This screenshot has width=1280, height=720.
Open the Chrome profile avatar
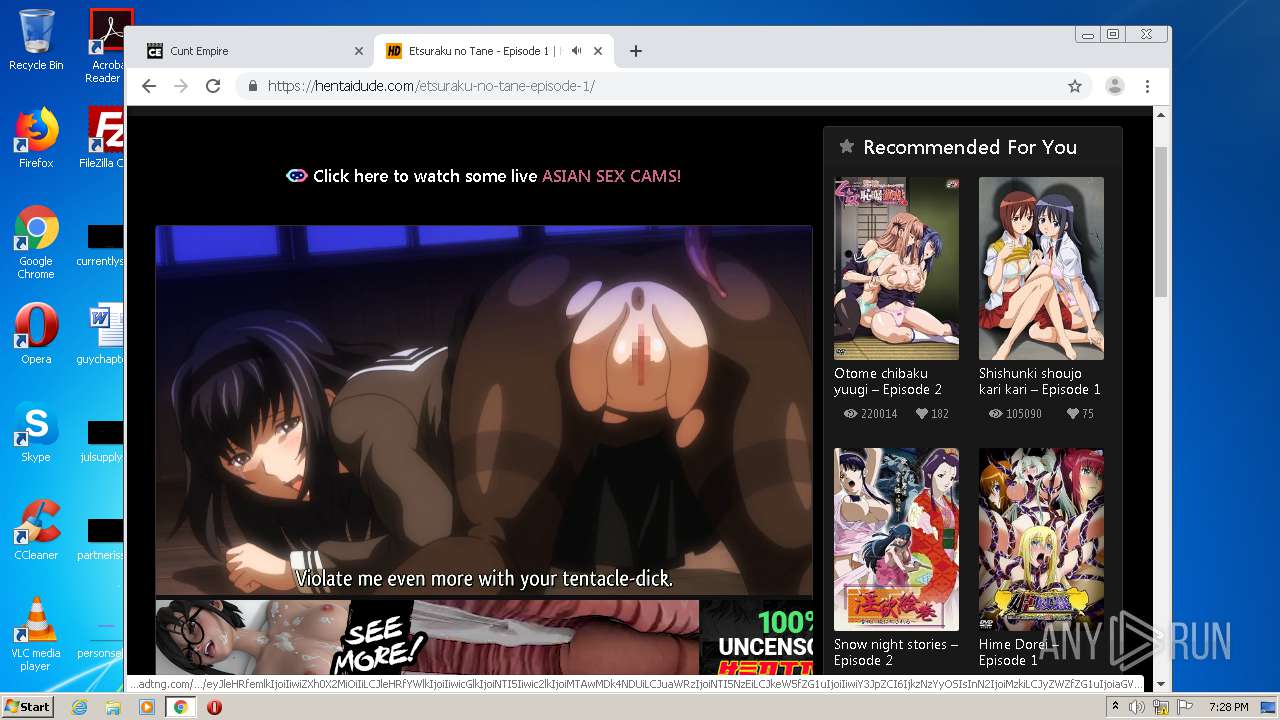pyautogui.click(x=1114, y=86)
